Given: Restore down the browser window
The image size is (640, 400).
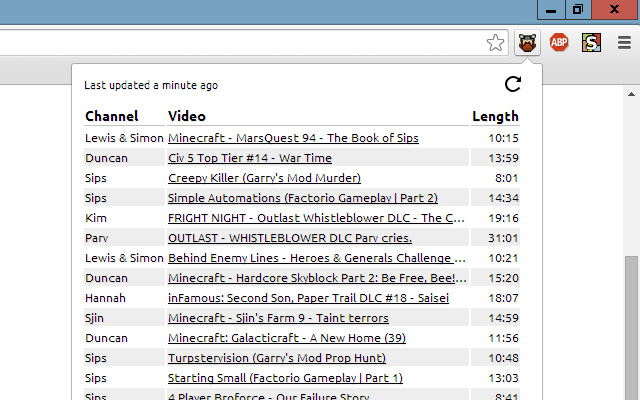Looking at the screenshot, I should 578,9.
